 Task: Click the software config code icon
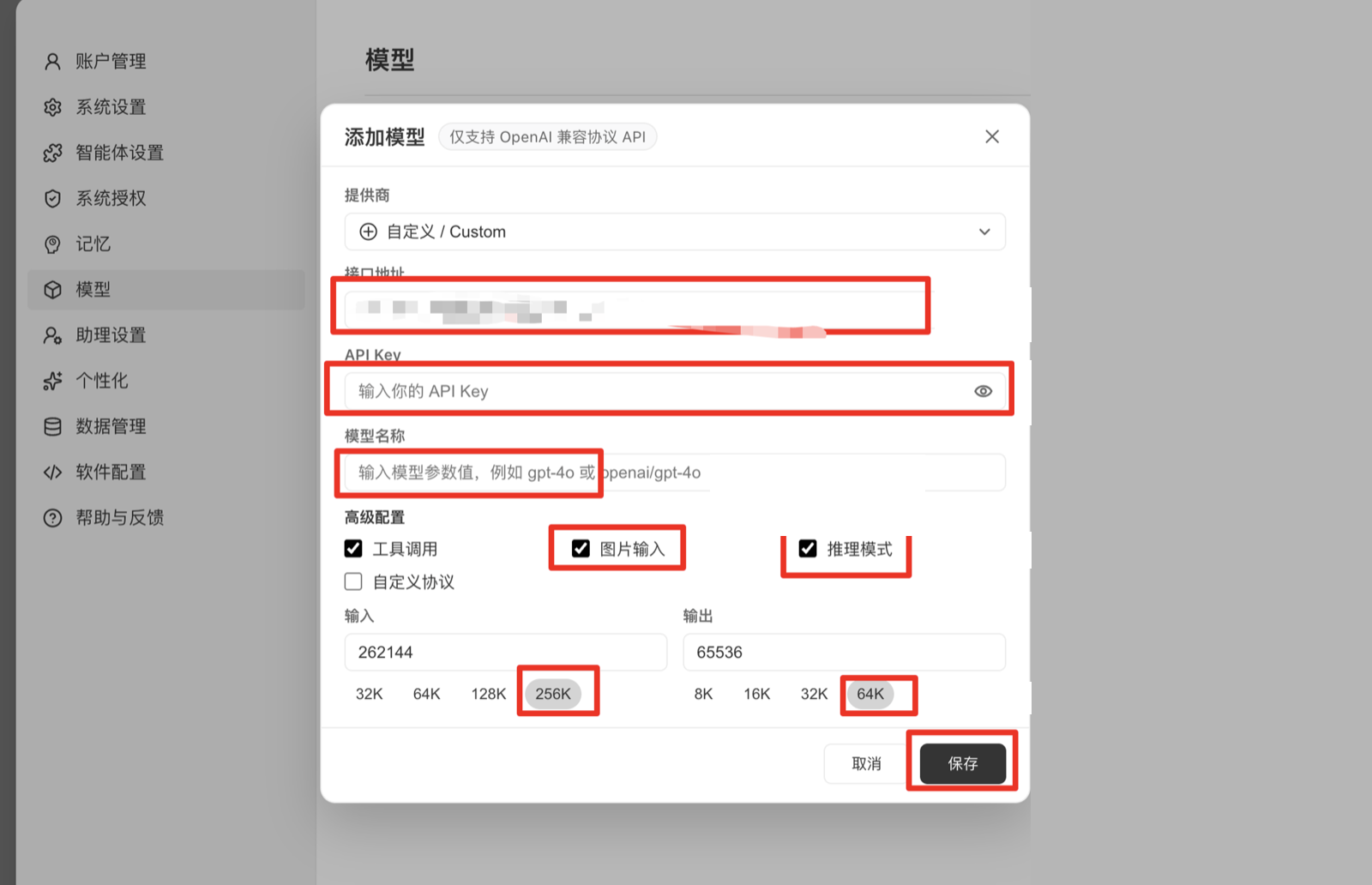(52, 473)
